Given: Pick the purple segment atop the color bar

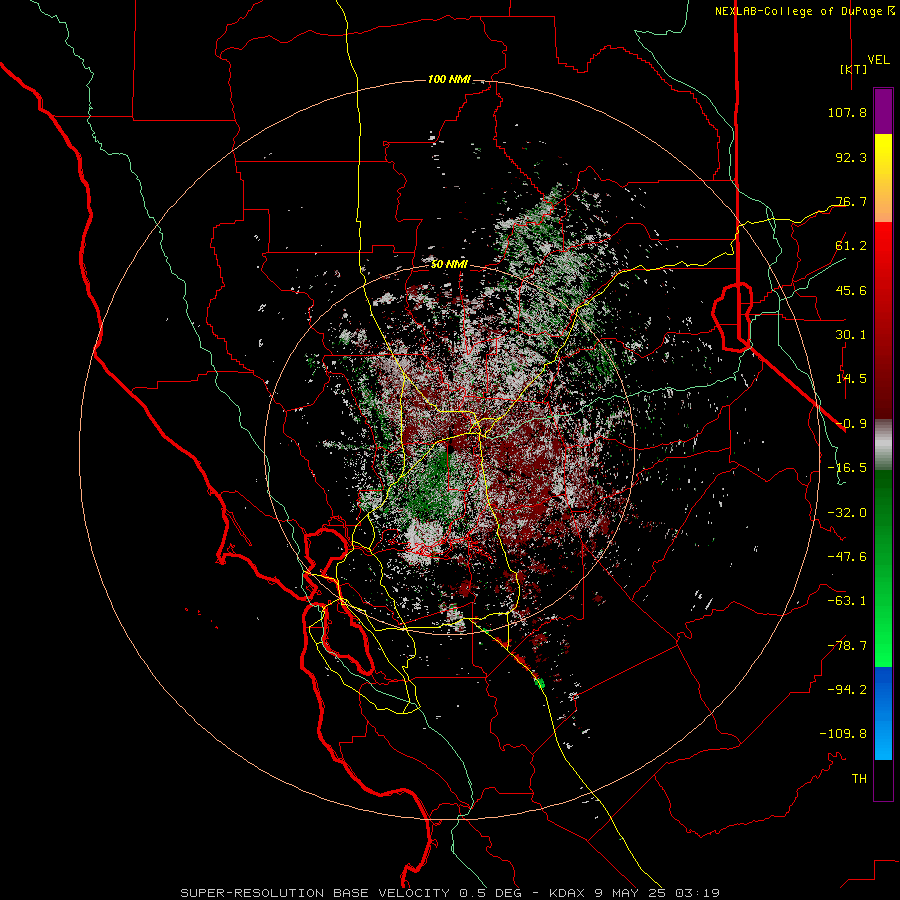Looking at the screenshot, I should tap(883, 111).
